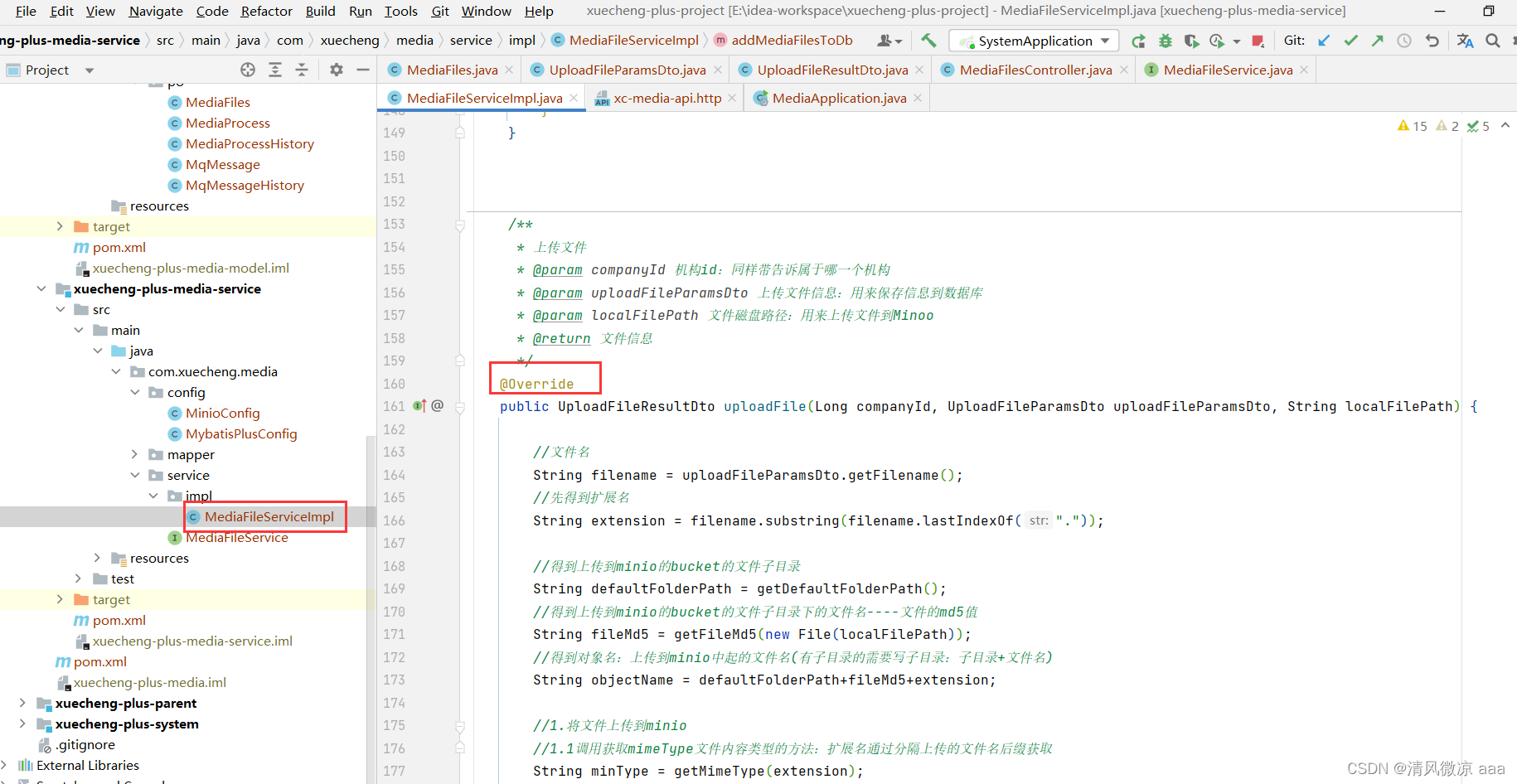Viewport: 1517px width, 784px height.
Task: Collapse the config package node
Action: pos(135,392)
